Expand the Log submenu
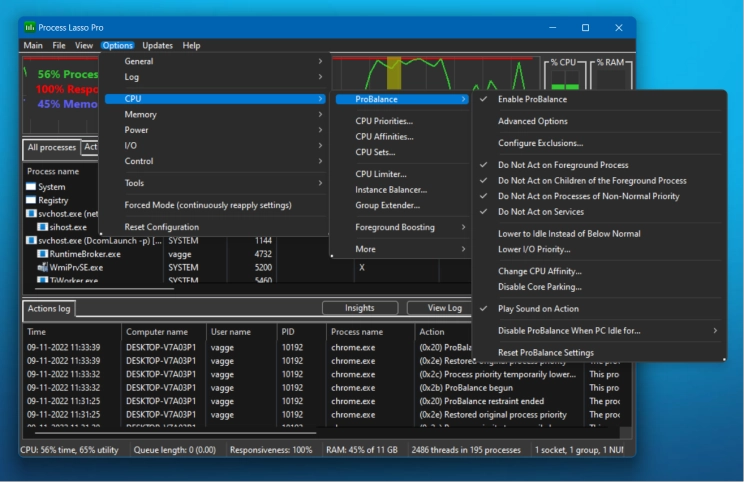 coord(215,77)
